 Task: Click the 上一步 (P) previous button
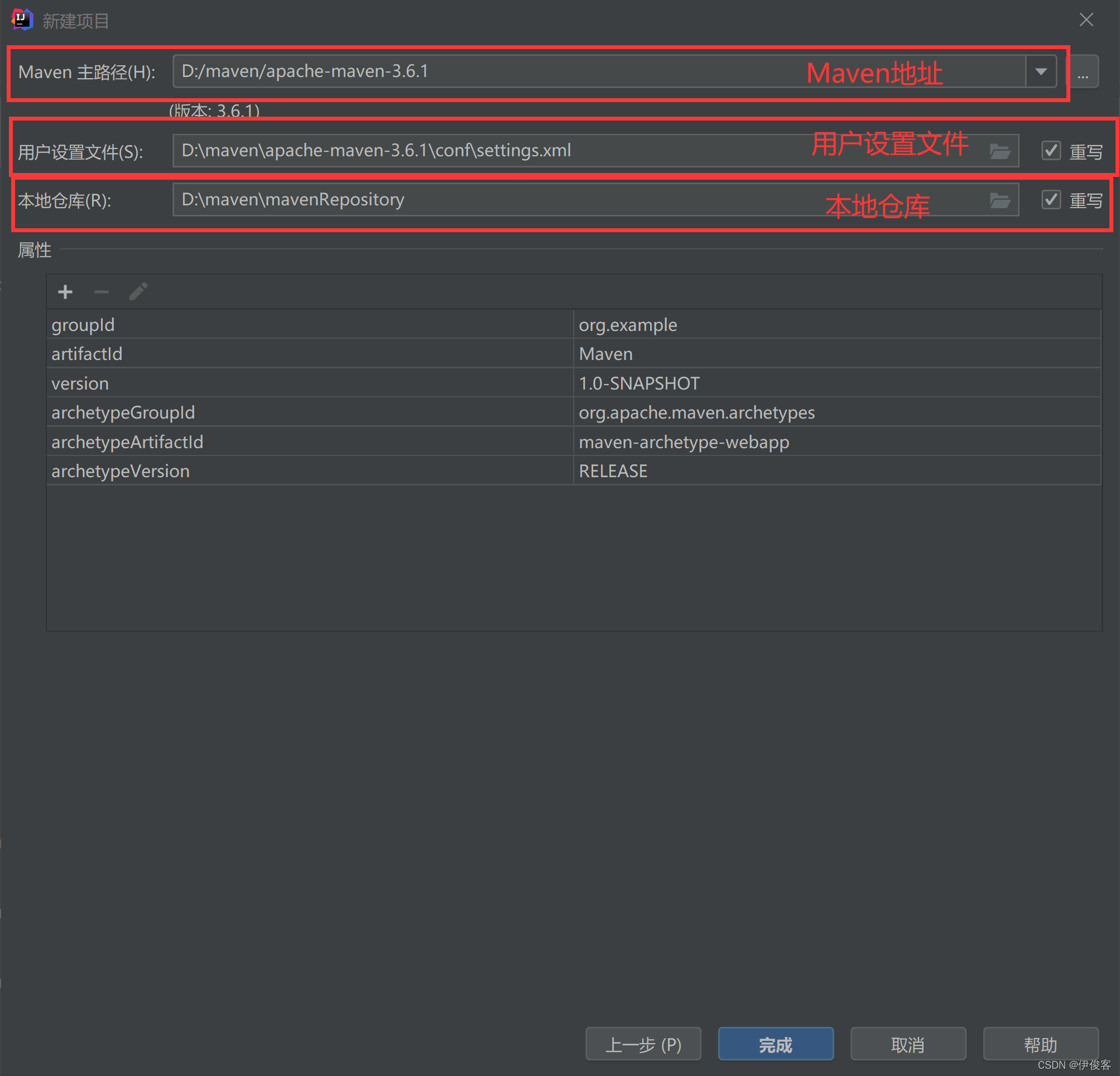[x=643, y=1044]
